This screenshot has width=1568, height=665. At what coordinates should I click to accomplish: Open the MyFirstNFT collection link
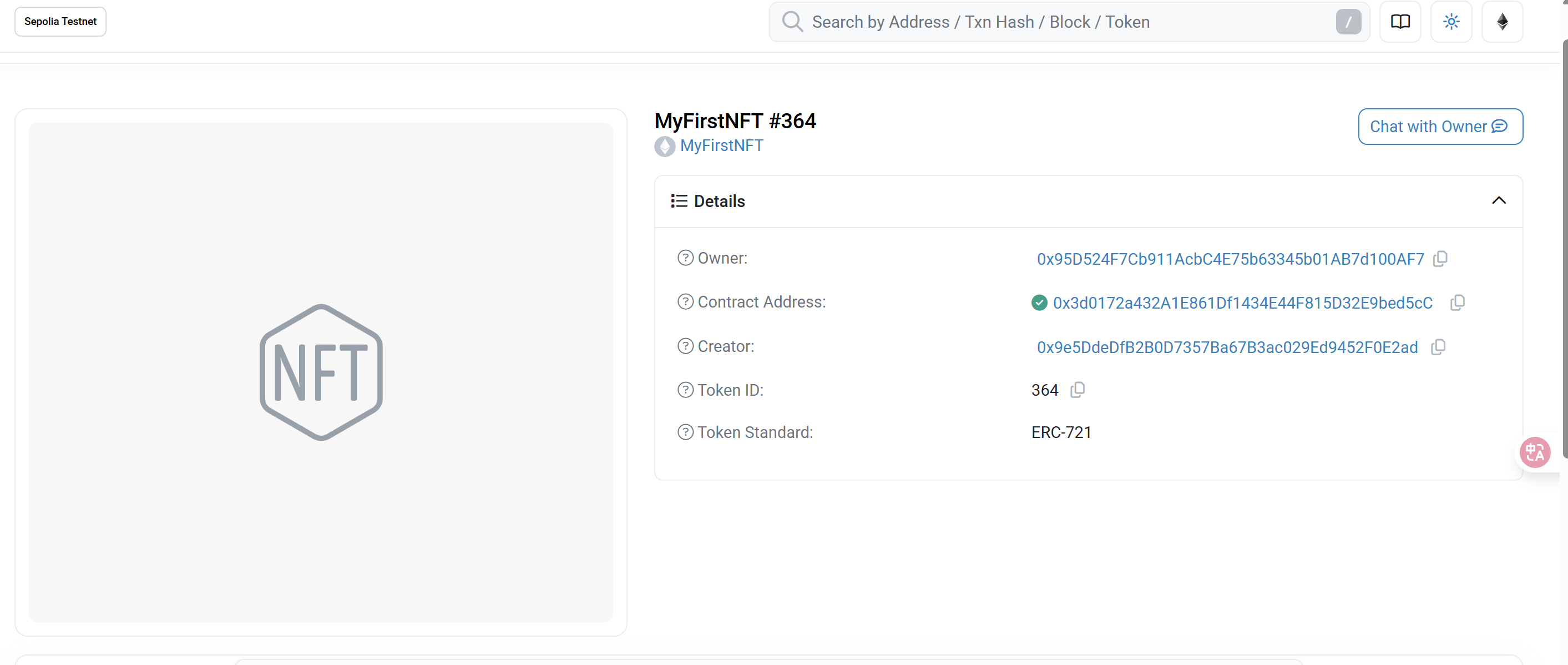click(721, 146)
